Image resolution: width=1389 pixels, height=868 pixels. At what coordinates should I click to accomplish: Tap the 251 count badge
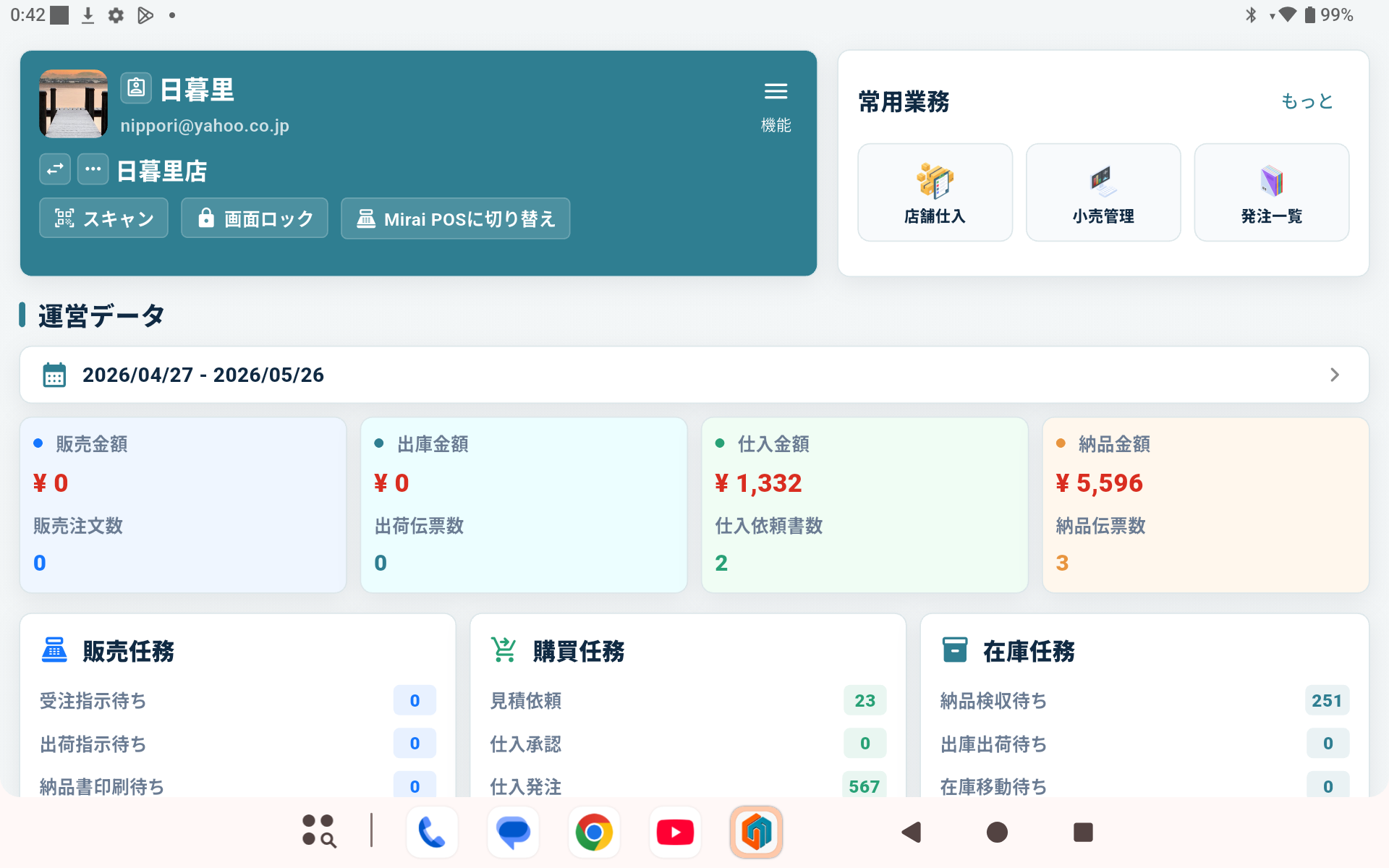pos(1327,700)
